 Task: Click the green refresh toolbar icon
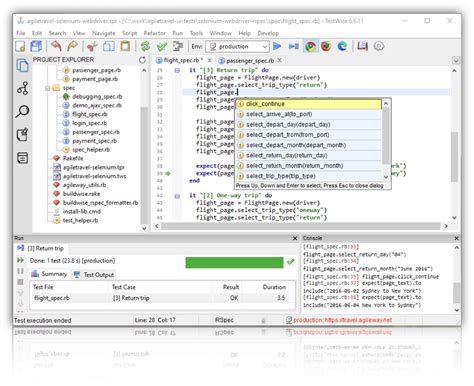pyautogui.click(x=145, y=46)
